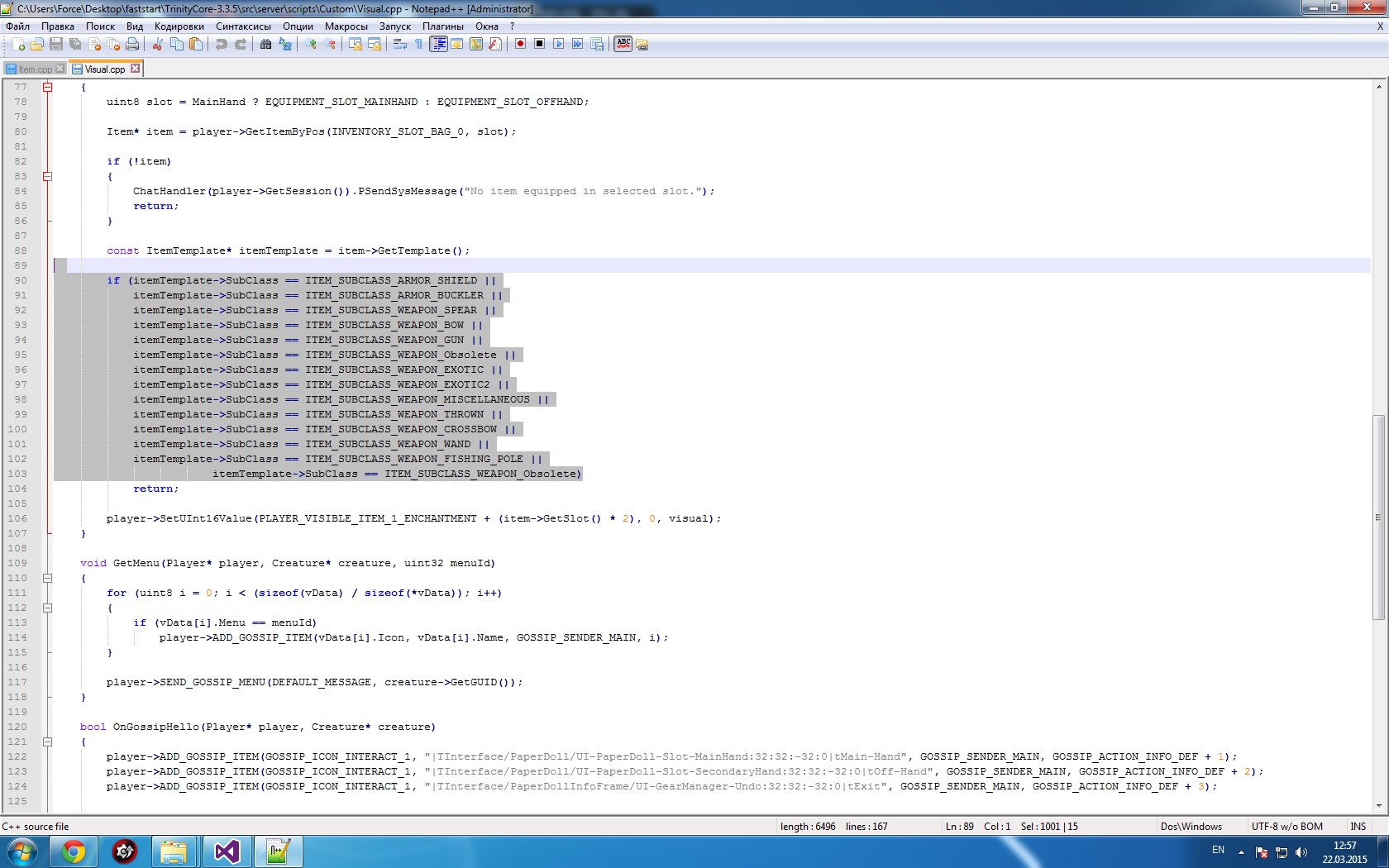
Task: Play back the recorded macro
Action: pos(558,45)
